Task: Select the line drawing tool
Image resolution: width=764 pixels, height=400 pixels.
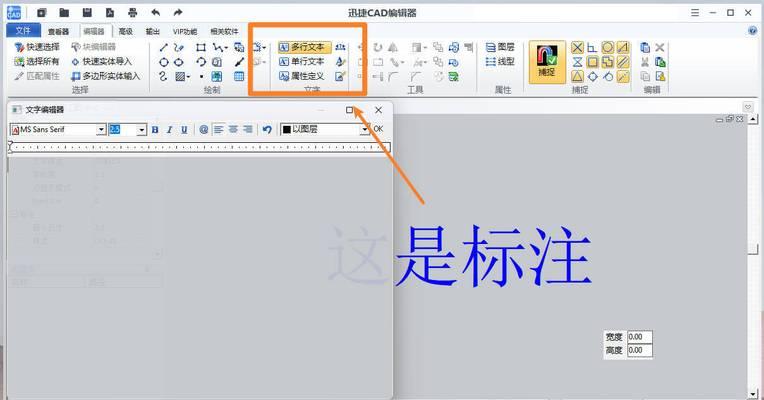Action: (x=164, y=47)
